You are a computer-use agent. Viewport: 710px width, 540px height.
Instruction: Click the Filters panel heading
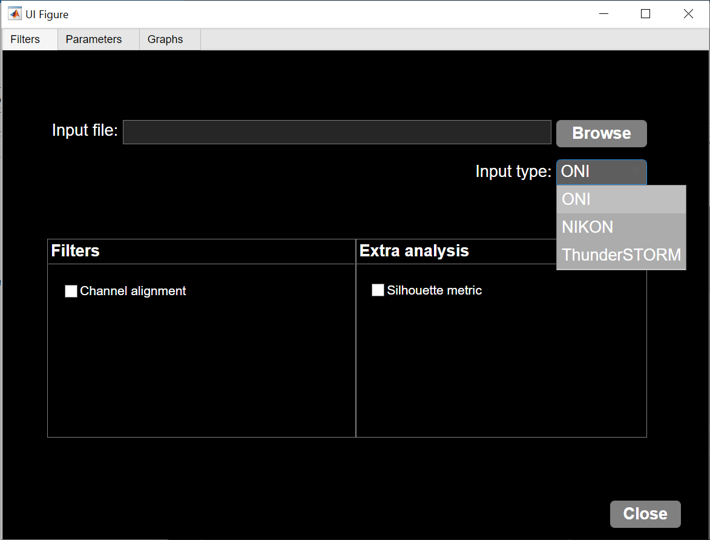click(x=75, y=251)
